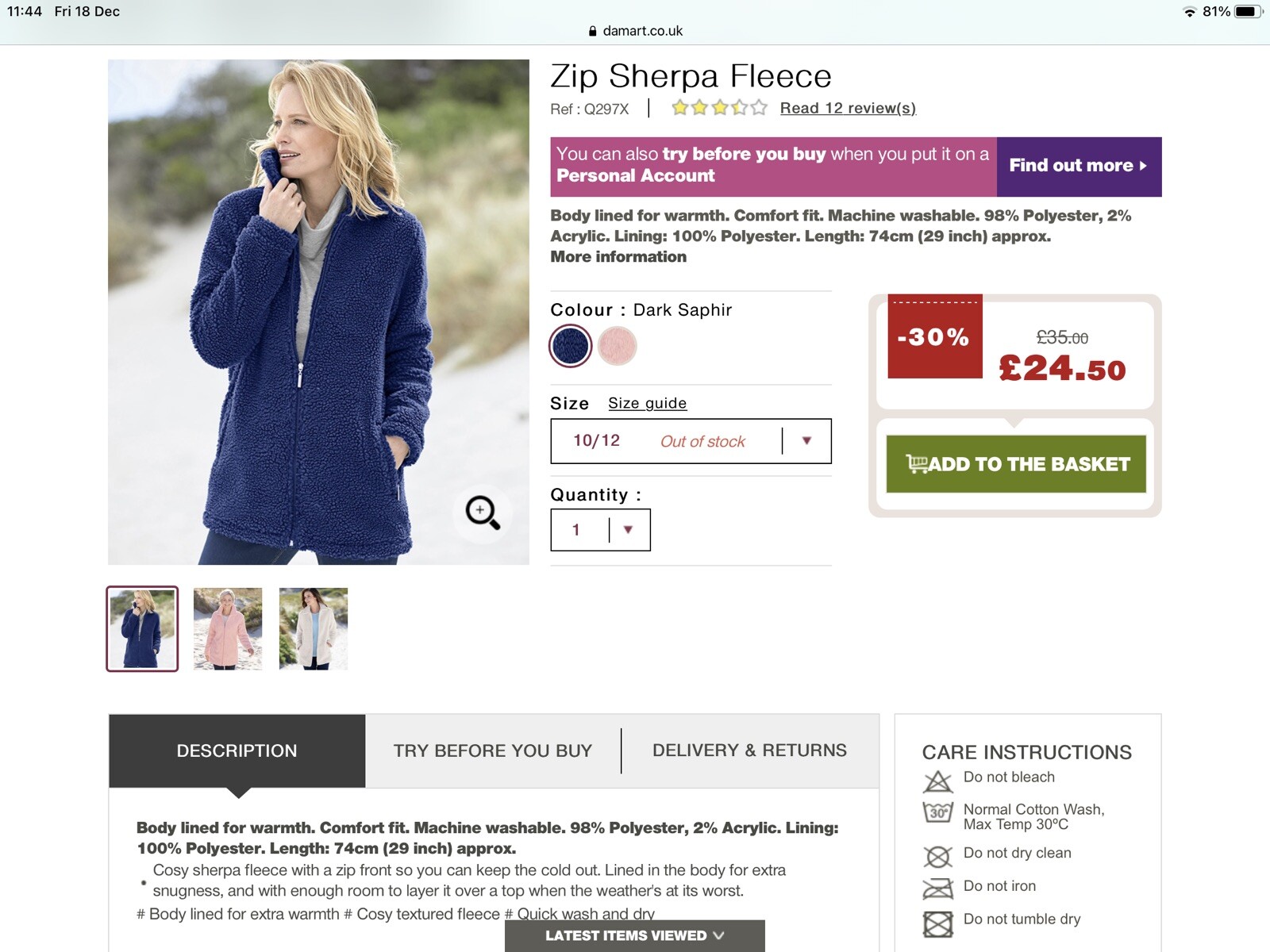Click the image zoom magnifier icon
Viewport: 1270px width, 952px height.
coord(485,511)
